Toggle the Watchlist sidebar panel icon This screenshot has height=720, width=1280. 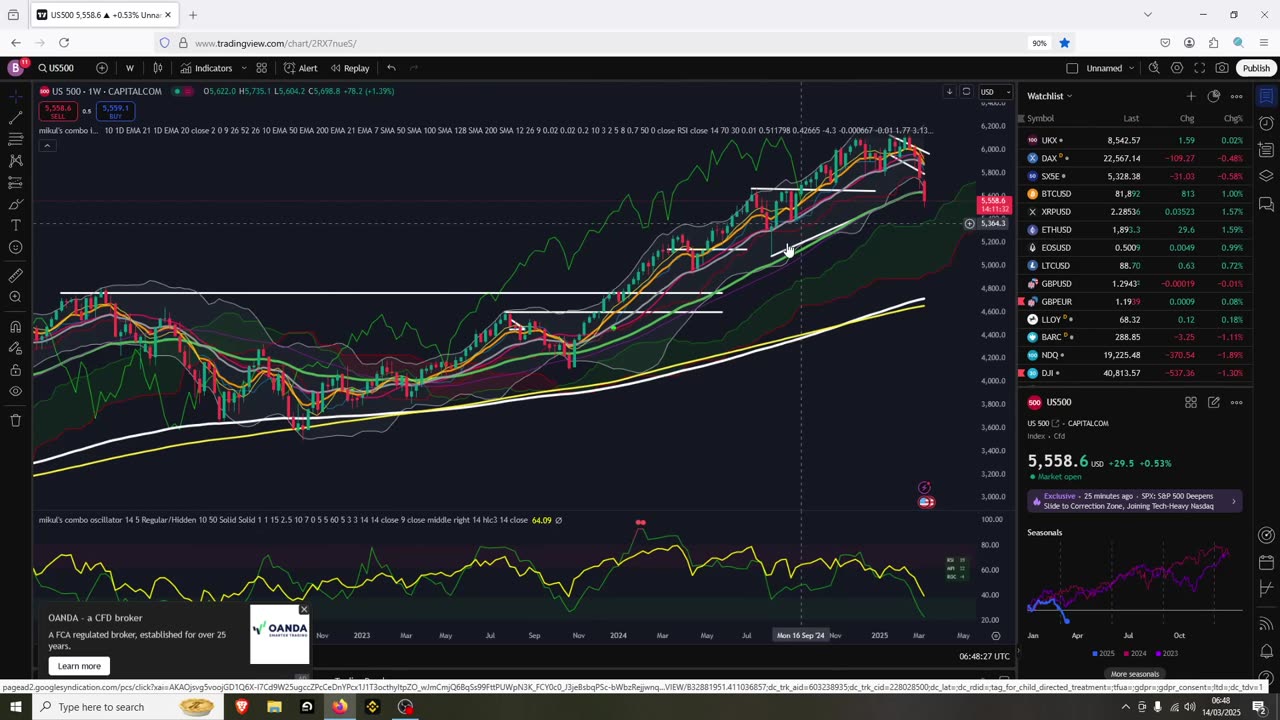pyautogui.click(x=1266, y=96)
